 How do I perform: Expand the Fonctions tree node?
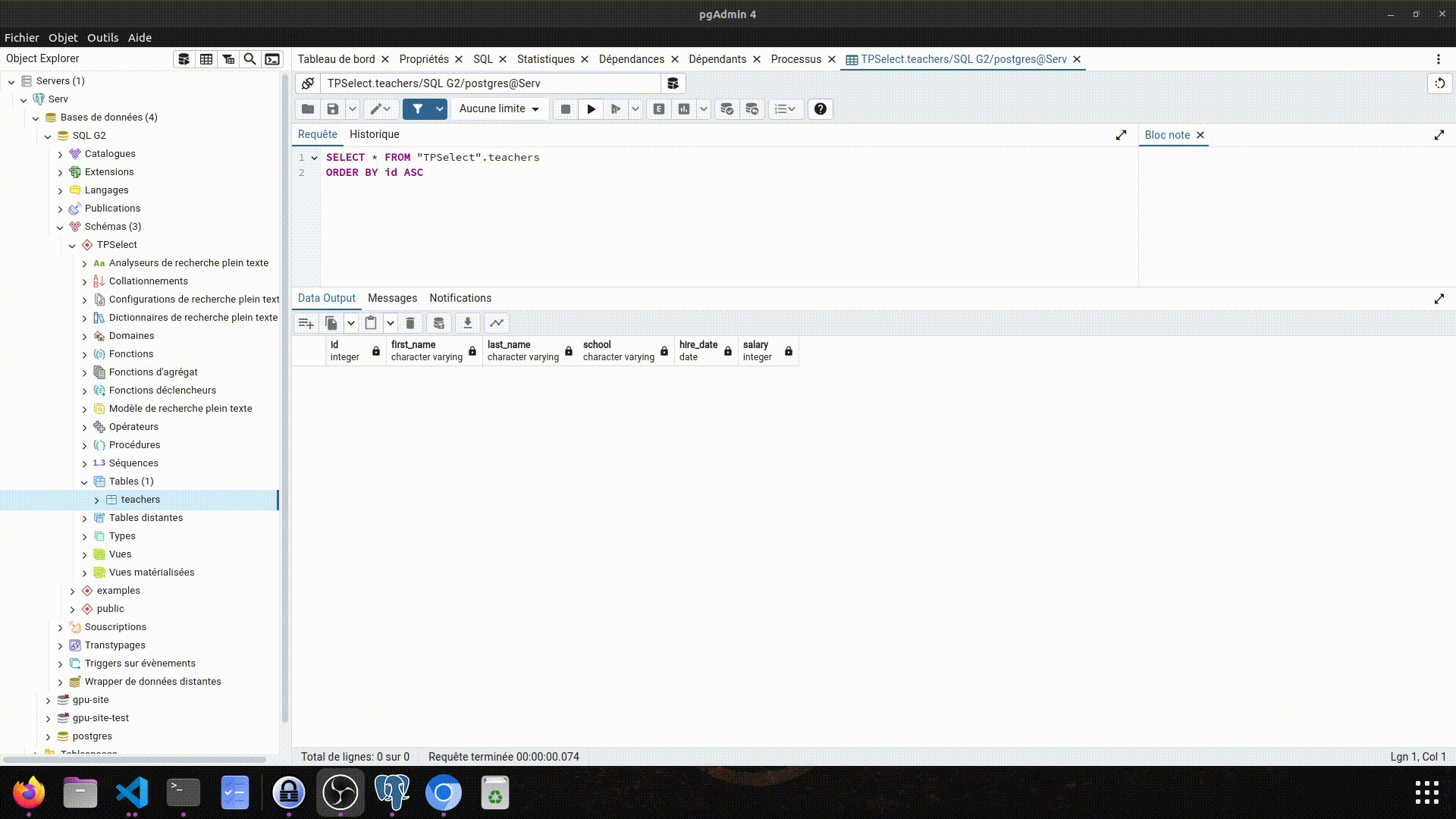(84, 354)
